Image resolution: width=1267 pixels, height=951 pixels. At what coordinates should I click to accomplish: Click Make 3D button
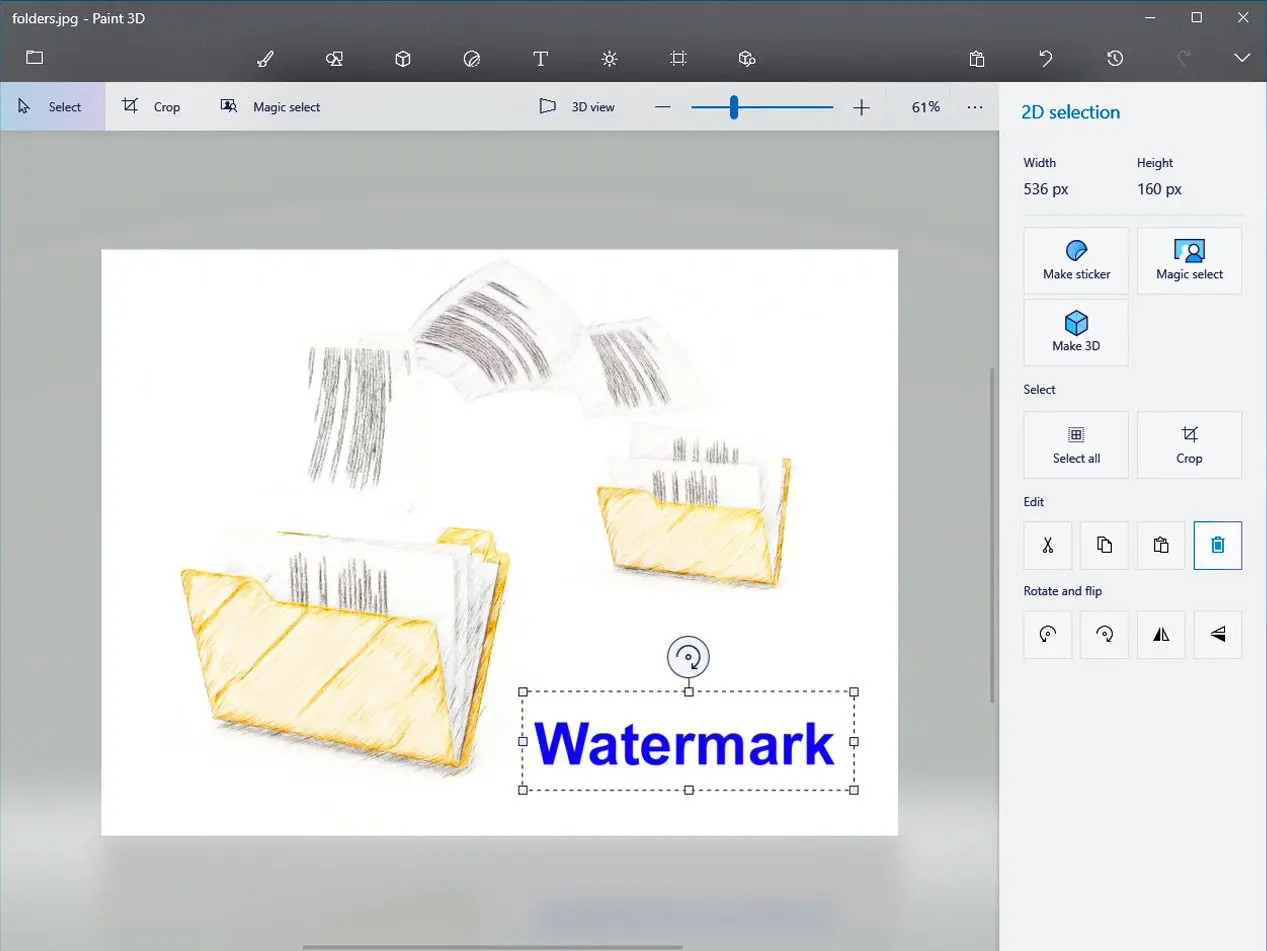pyautogui.click(x=1076, y=333)
